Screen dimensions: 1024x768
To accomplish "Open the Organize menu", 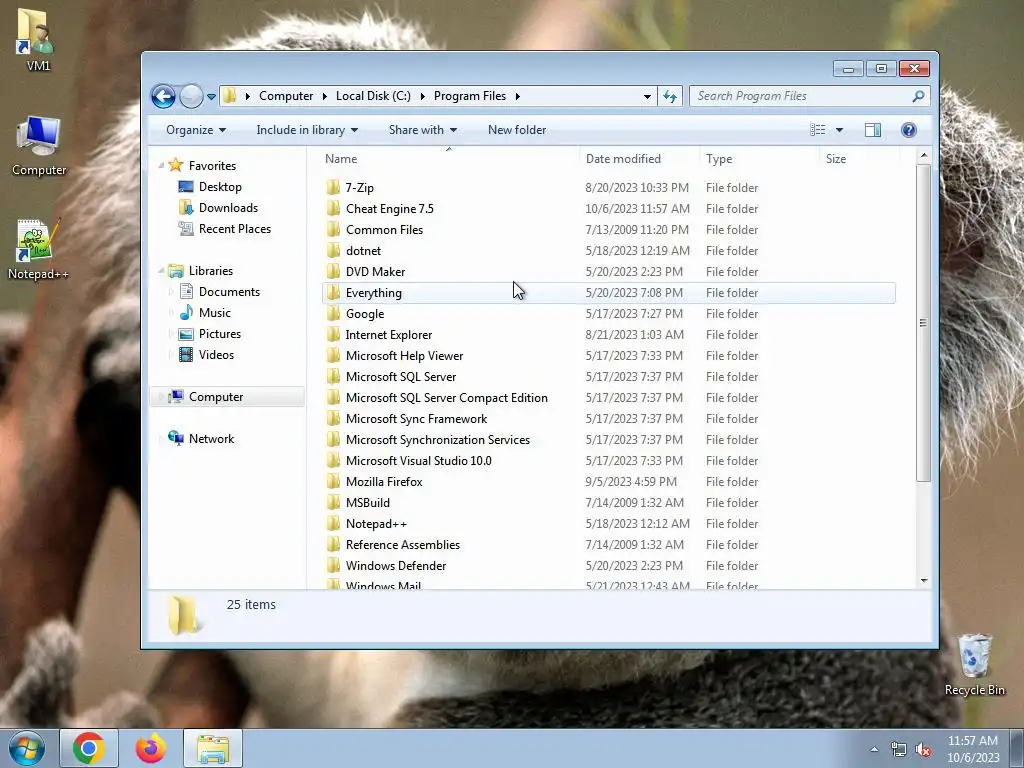I will tap(196, 130).
